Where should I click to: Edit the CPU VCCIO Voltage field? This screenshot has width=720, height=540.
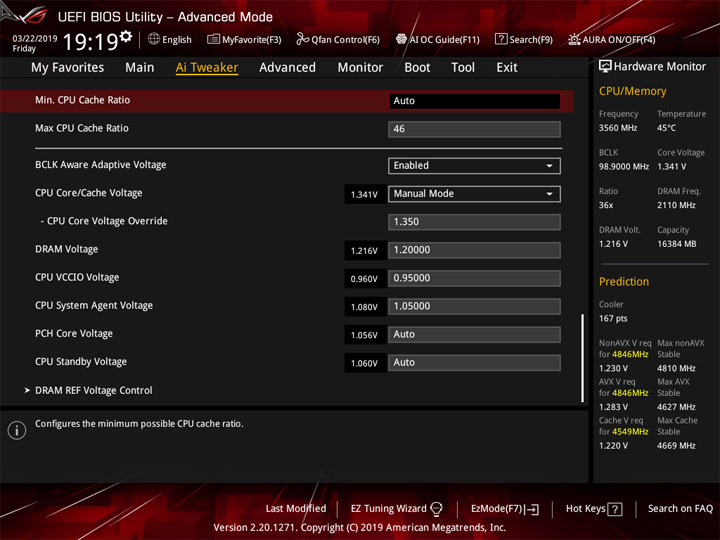tap(474, 278)
